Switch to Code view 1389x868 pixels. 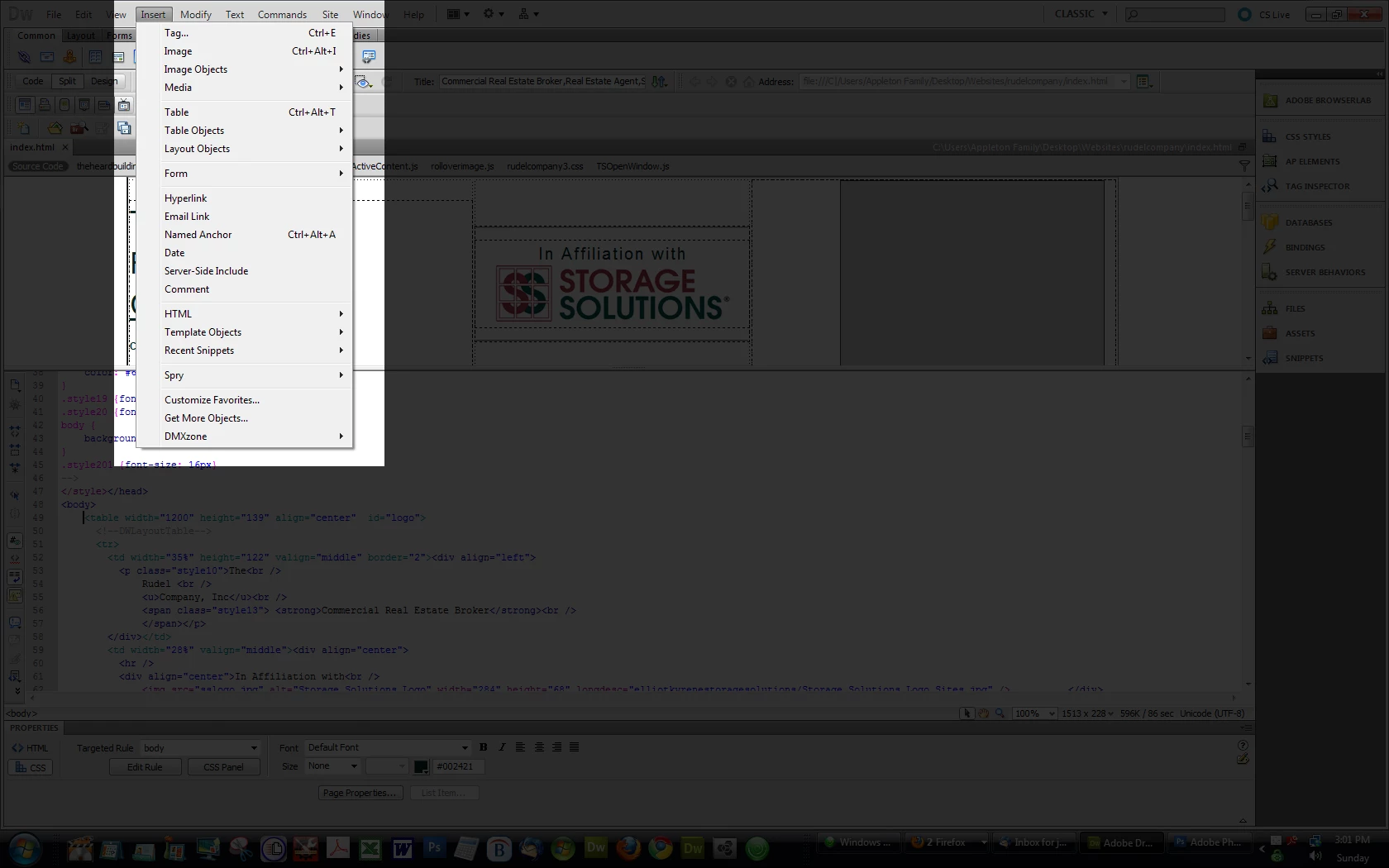[33, 81]
